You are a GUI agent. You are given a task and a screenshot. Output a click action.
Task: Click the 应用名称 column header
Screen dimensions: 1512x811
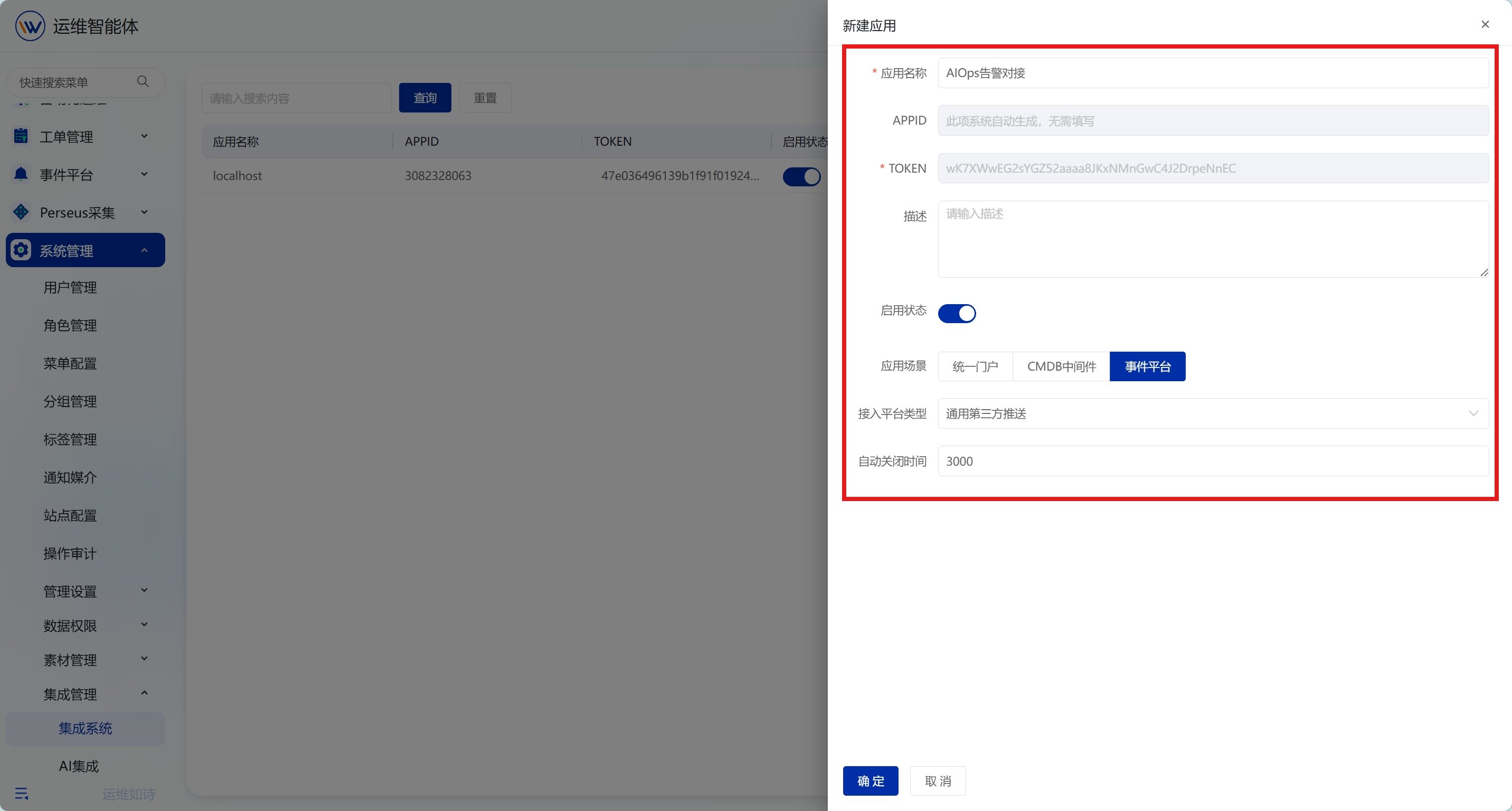pos(235,142)
